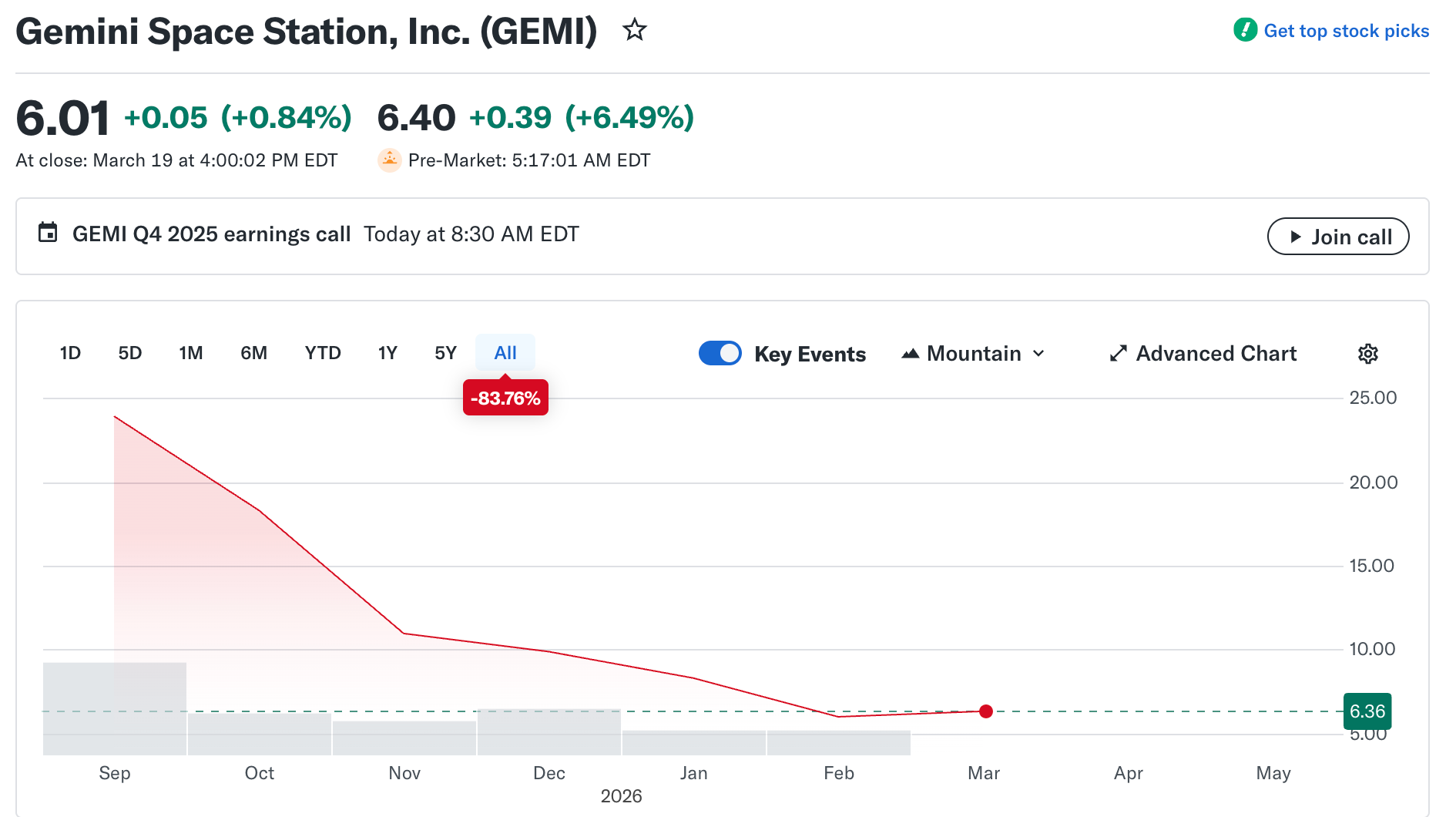Click the calendar icon next to earnings call
1456x817 pixels.
47,234
